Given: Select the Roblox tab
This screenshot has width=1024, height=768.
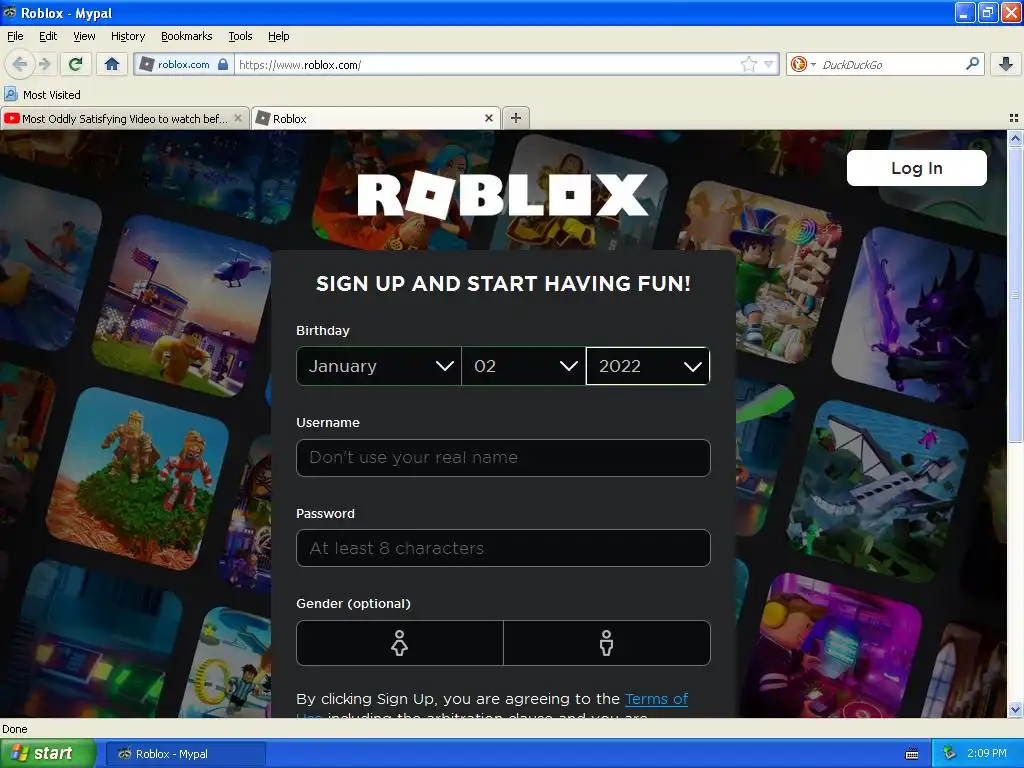Looking at the screenshot, I should point(376,118).
